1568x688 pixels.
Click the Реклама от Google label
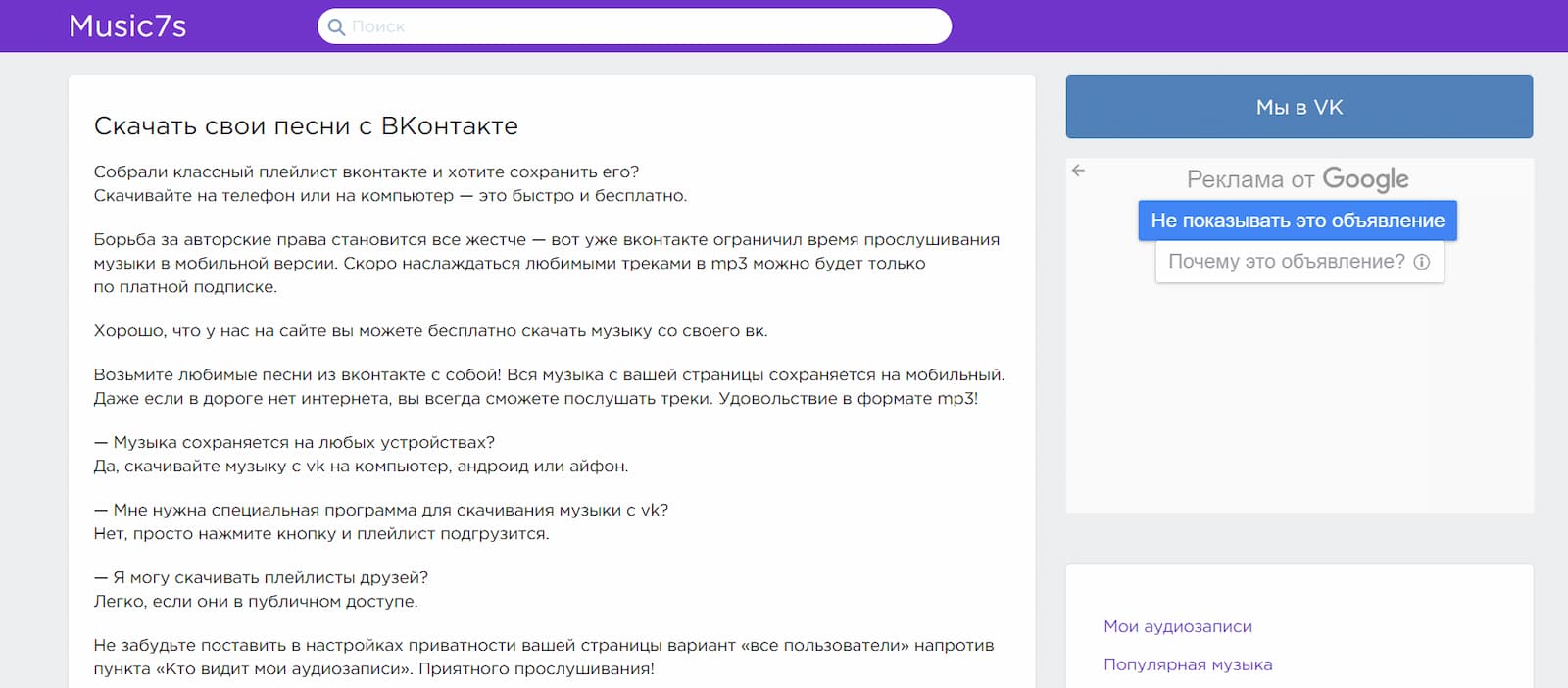1298,178
